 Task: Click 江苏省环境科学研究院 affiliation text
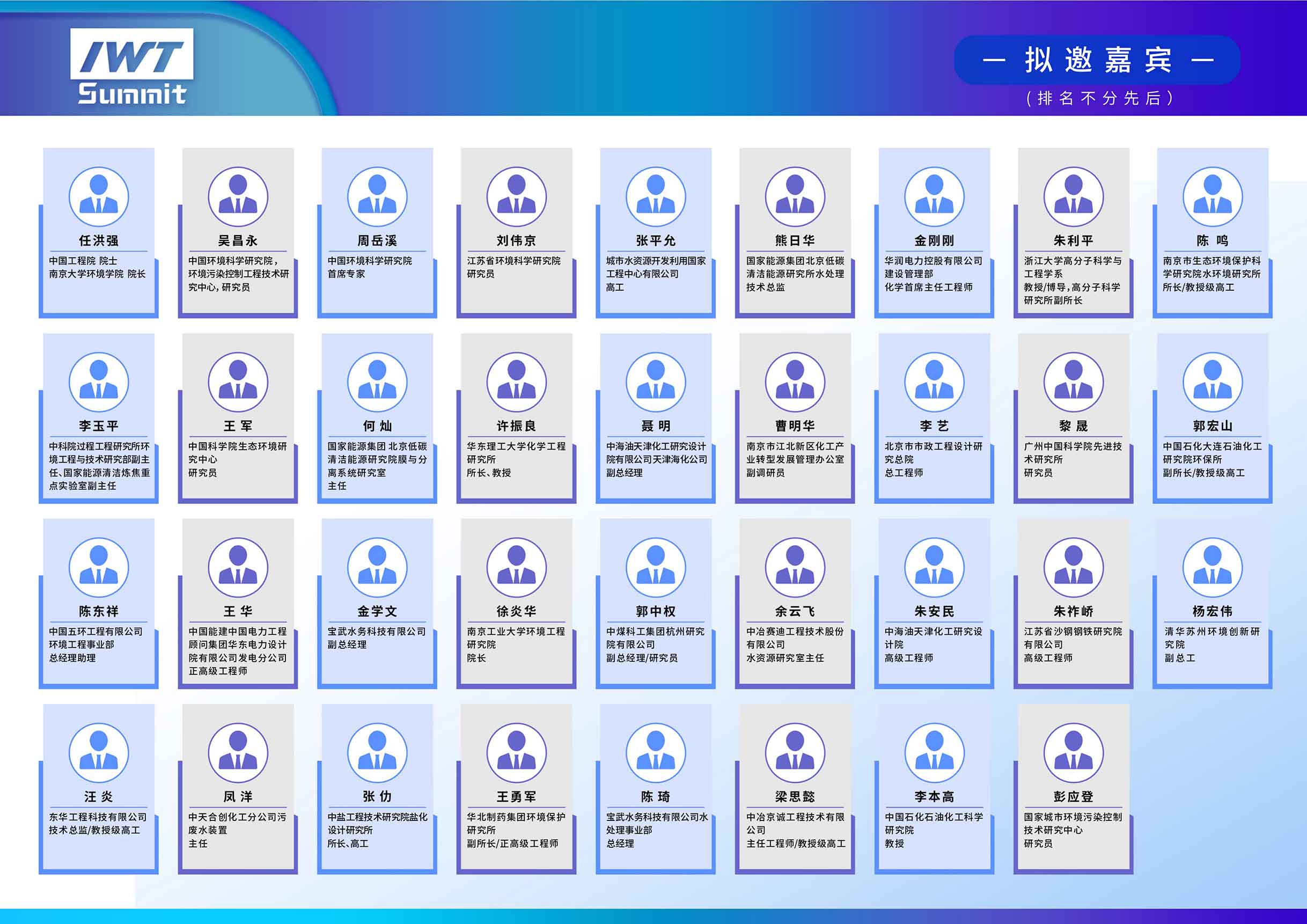513,261
